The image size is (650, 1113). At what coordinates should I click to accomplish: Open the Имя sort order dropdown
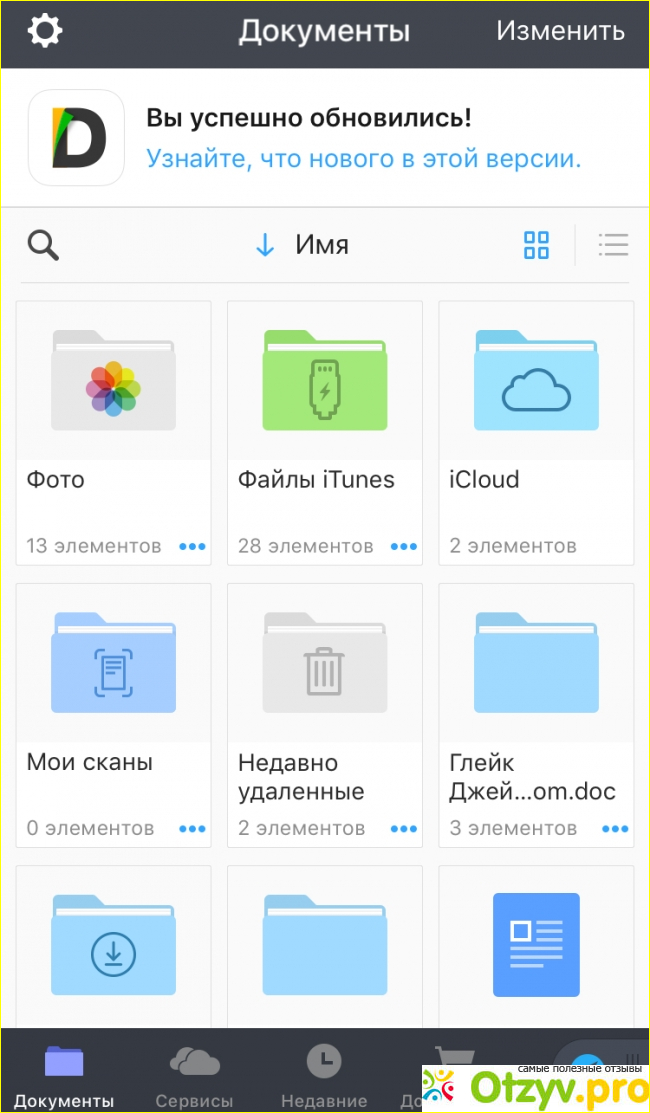(303, 245)
